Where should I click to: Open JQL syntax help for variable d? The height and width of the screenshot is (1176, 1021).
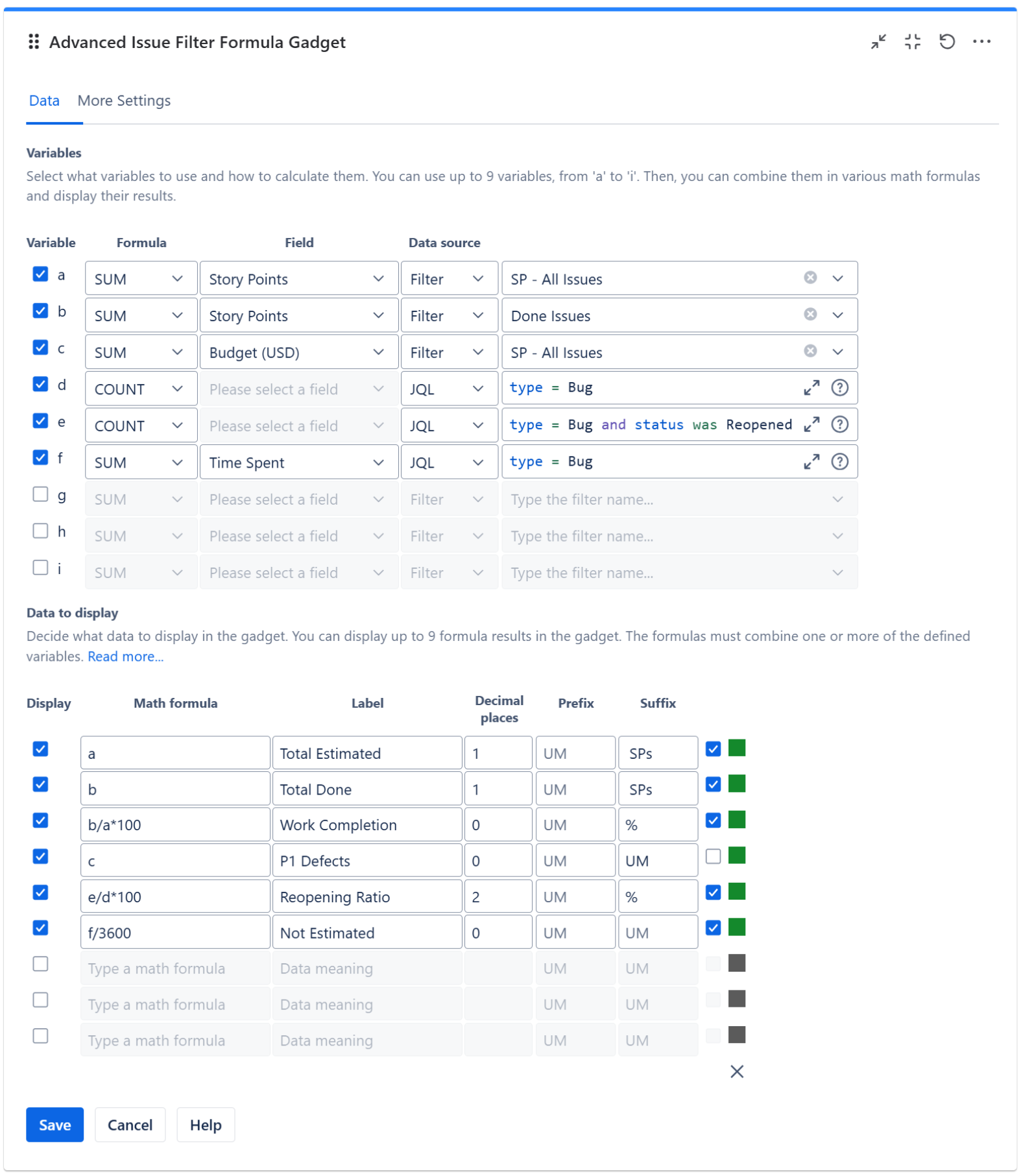point(839,388)
